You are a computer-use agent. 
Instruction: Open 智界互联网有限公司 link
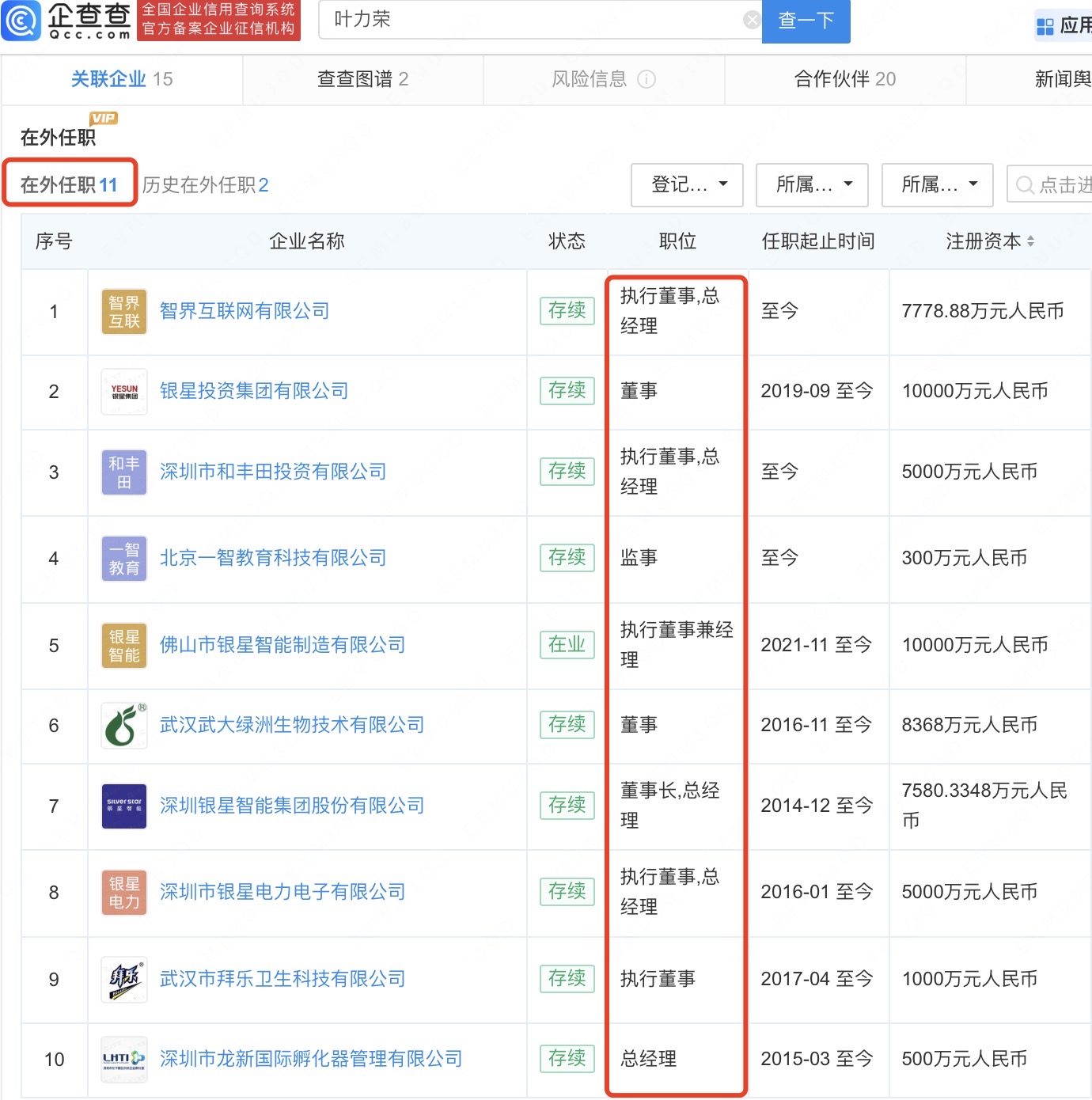point(245,311)
